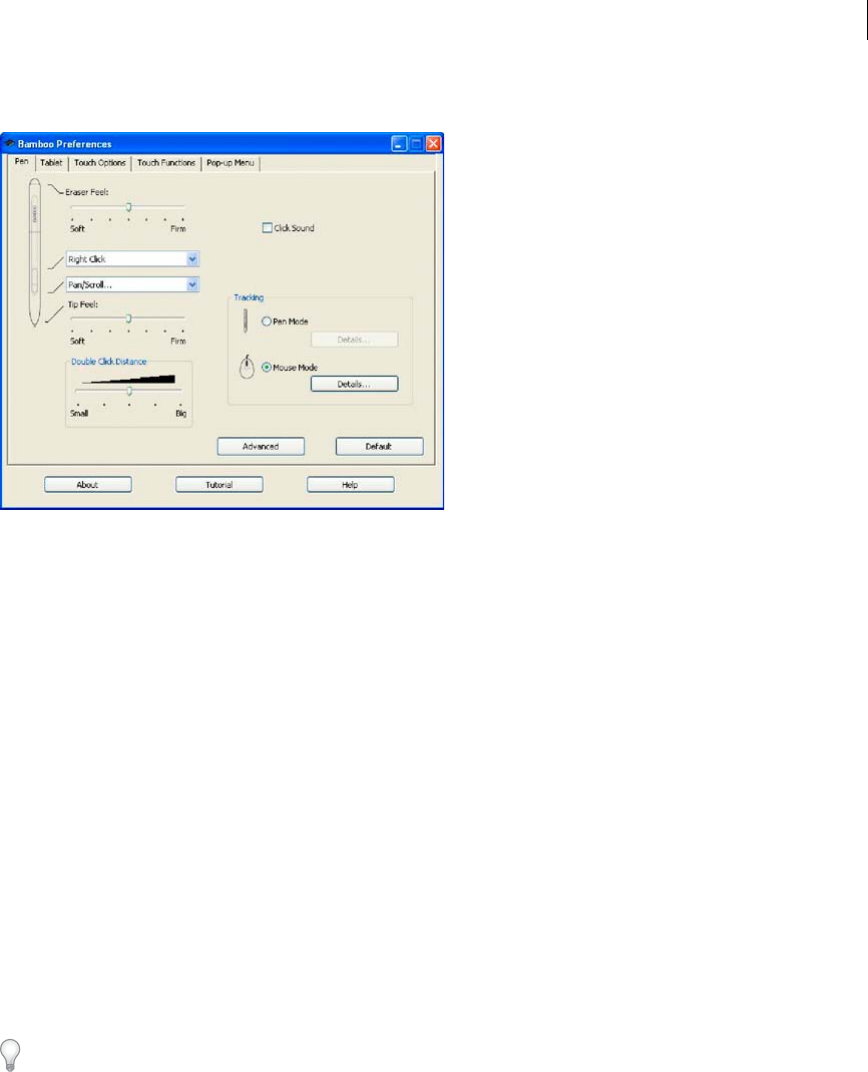Close the Bamboo Preferences window
Screen dimensions: 868x1072
click(x=433, y=144)
